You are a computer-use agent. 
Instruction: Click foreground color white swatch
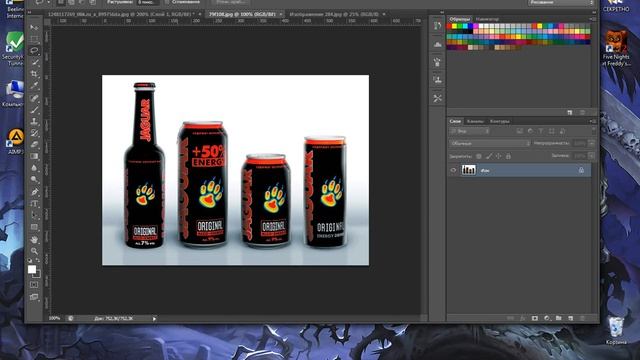click(x=32, y=269)
